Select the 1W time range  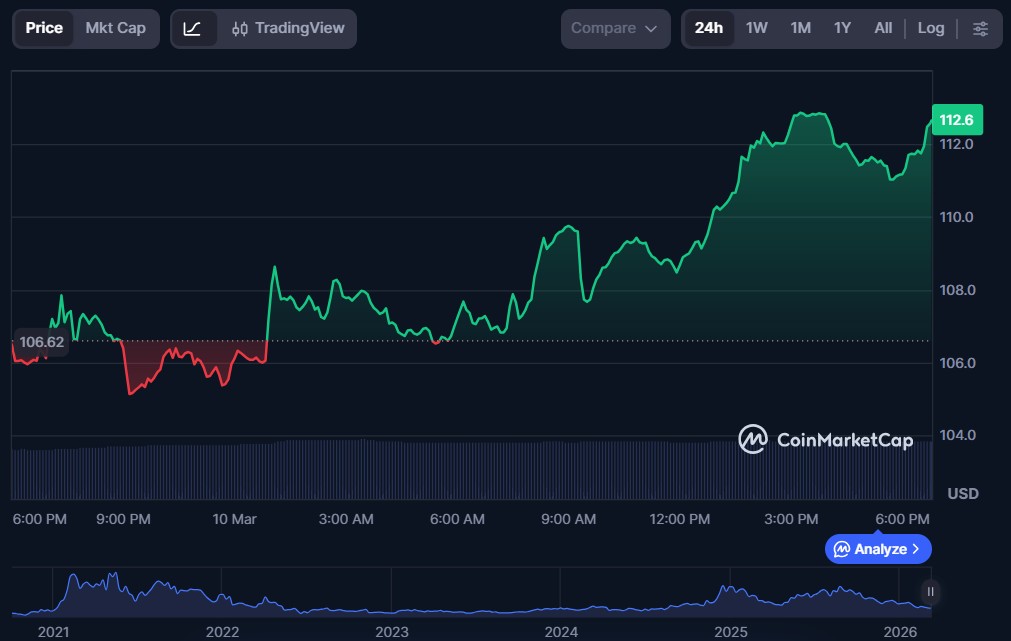point(757,28)
